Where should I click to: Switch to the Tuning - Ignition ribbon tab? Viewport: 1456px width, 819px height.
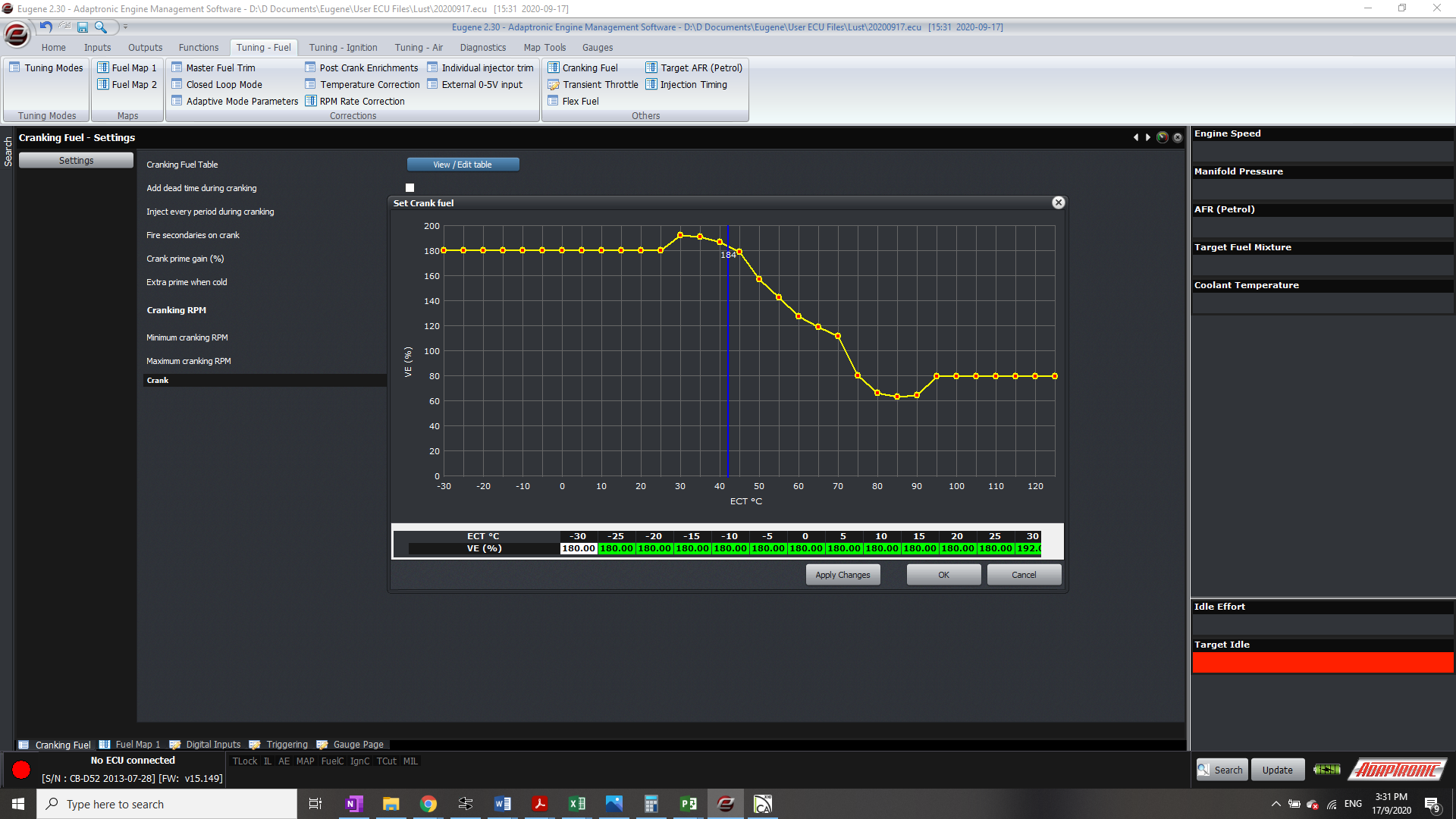click(x=343, y=47)
